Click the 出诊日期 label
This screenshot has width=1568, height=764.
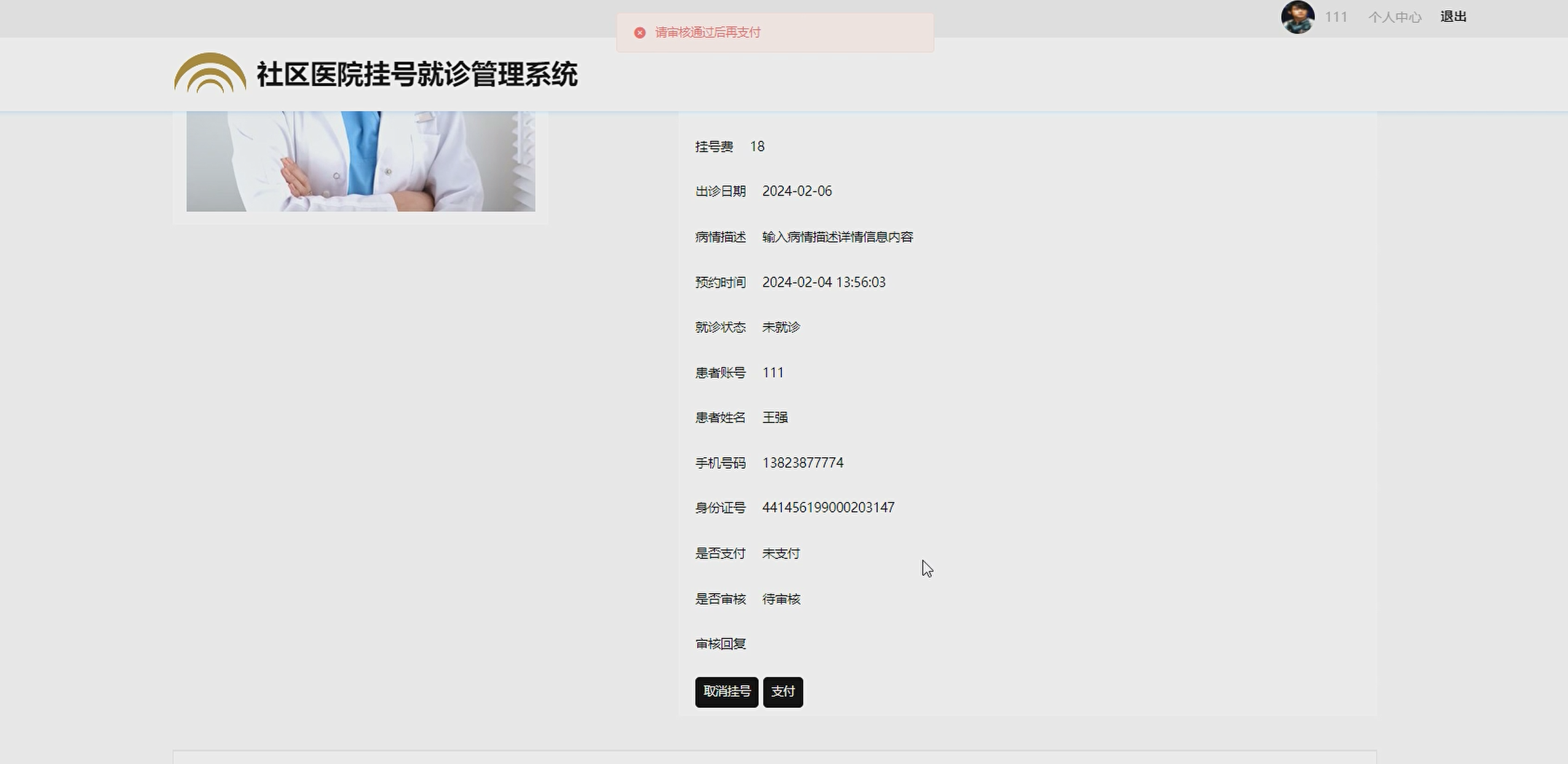pyautogui.click(x=721, y=191)
